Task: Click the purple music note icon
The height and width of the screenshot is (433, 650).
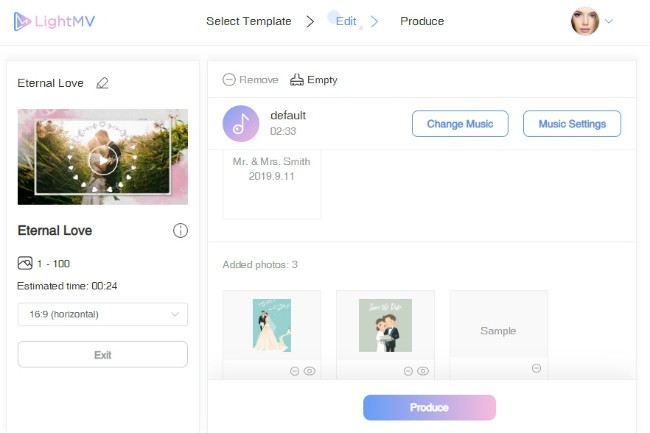Action: [240, 124]
